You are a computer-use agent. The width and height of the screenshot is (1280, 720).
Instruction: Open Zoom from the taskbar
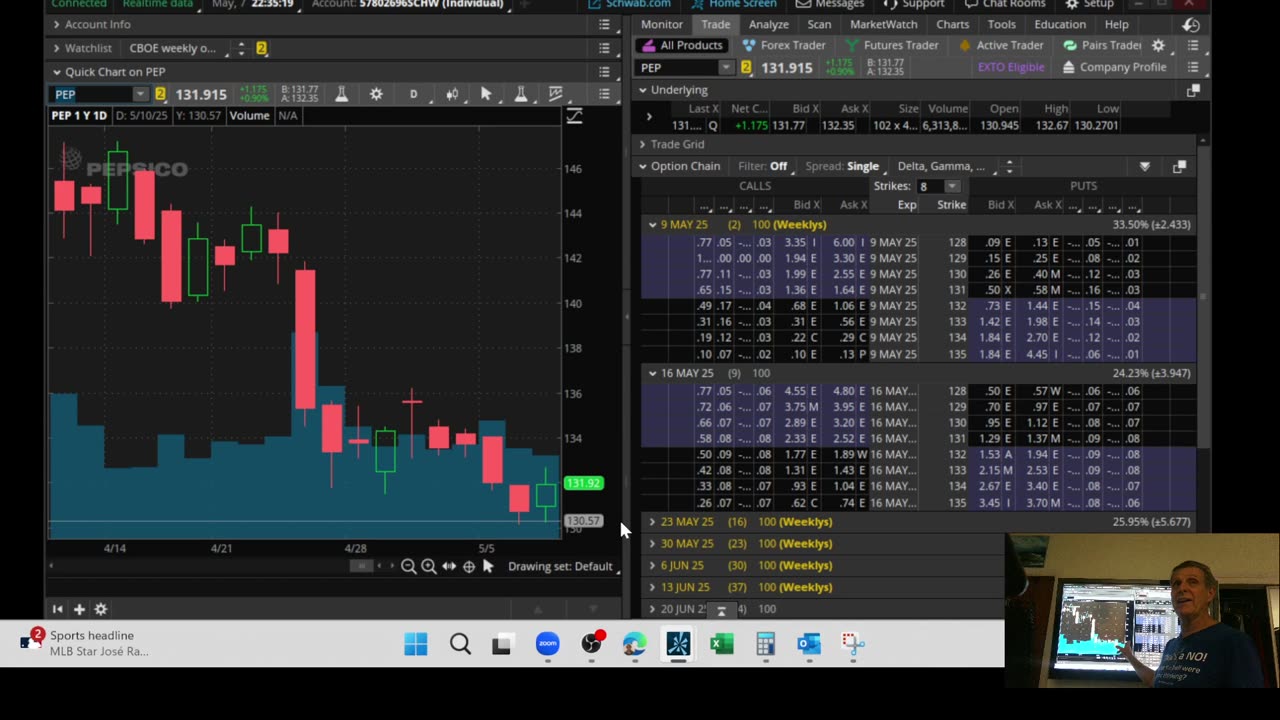point(547,644)
